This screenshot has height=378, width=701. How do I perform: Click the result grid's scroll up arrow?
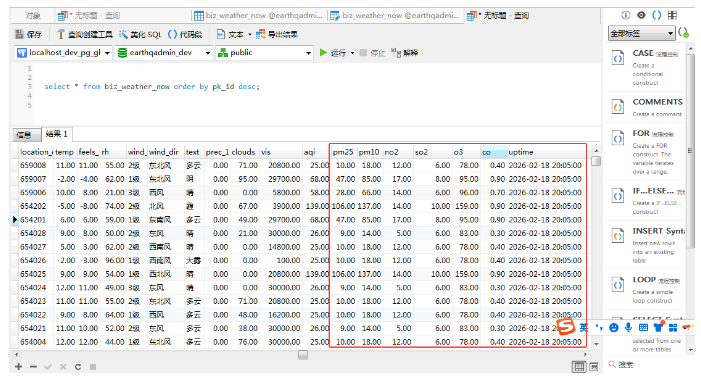pyautogui.click(x=596, y=151)
